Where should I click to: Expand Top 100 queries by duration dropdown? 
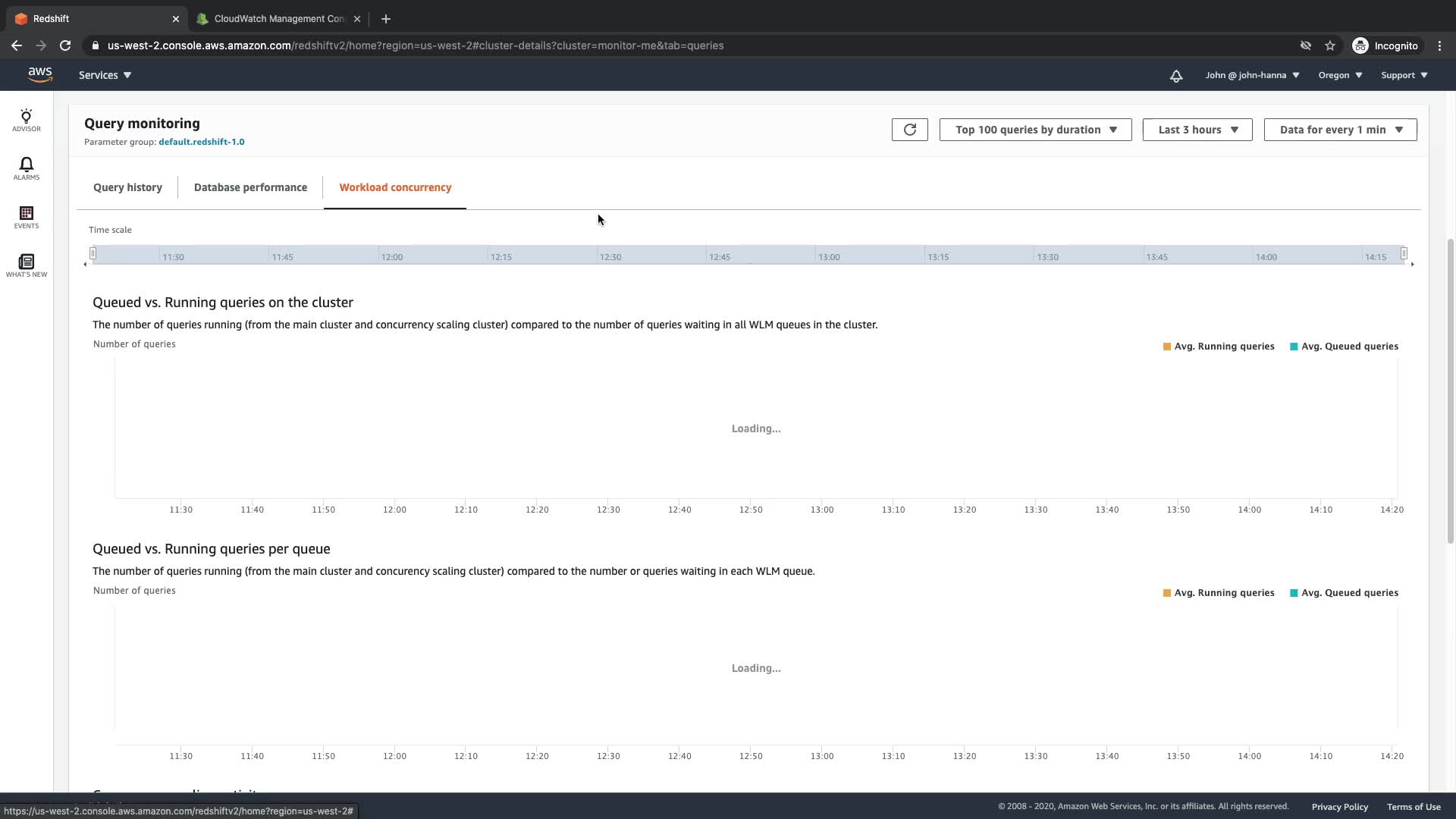(x=1035, y=130)
